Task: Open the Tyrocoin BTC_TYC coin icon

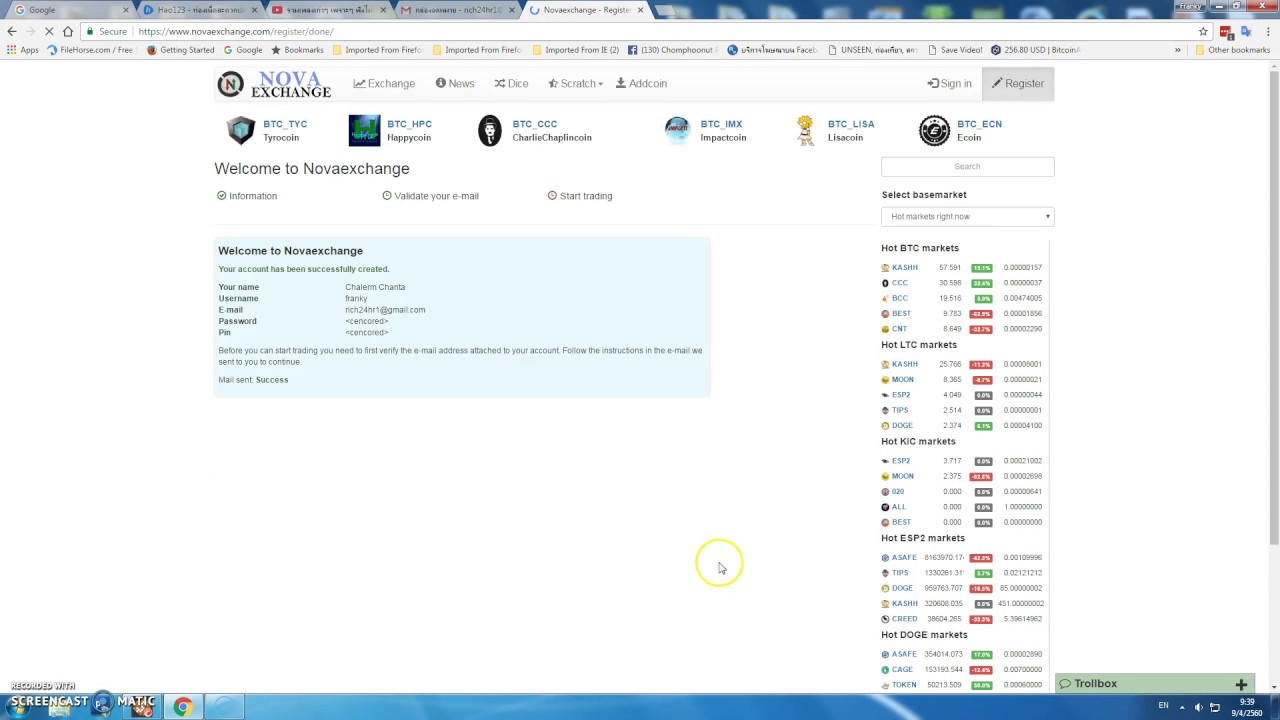Action: [241, 131]
